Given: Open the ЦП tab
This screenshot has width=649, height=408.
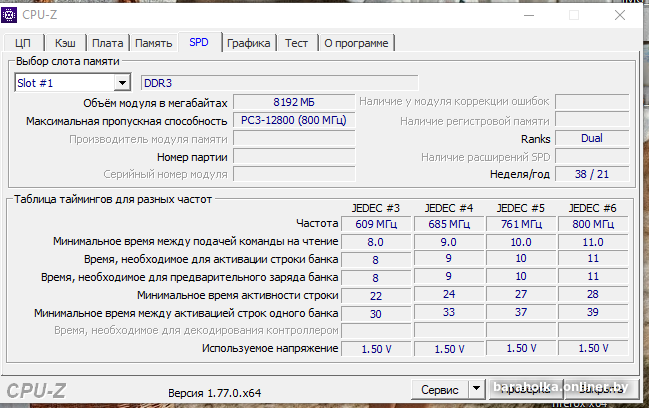Looking at the screenshot, I should 23,43.
